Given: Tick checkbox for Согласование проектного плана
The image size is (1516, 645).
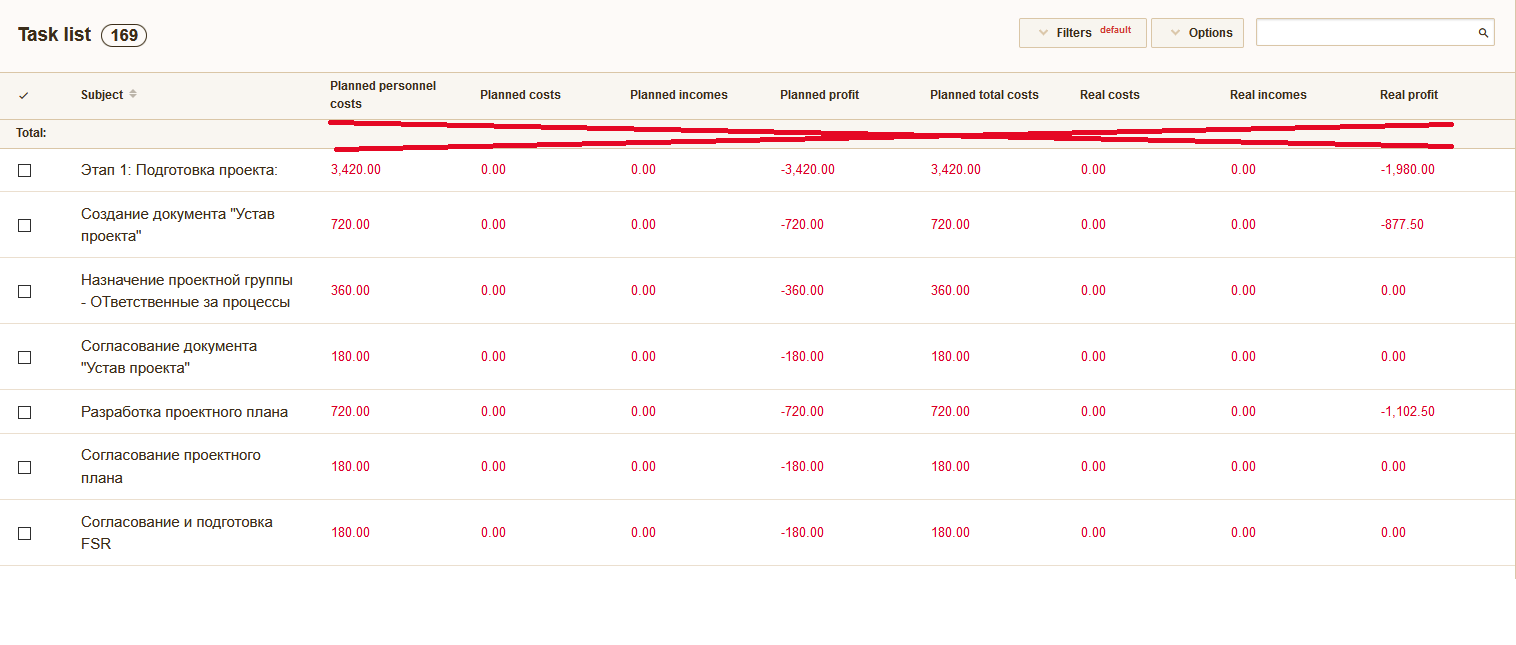Looking at the screenshot, I should pos(25,467).
